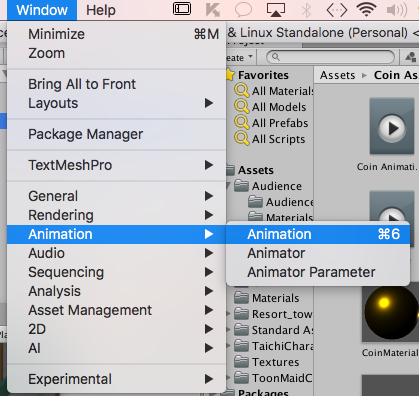Image resolution: width=419 pixels, height=396 pixels.
Task: Expand the TextMeshPro submenu
Action: coord(117,165)
